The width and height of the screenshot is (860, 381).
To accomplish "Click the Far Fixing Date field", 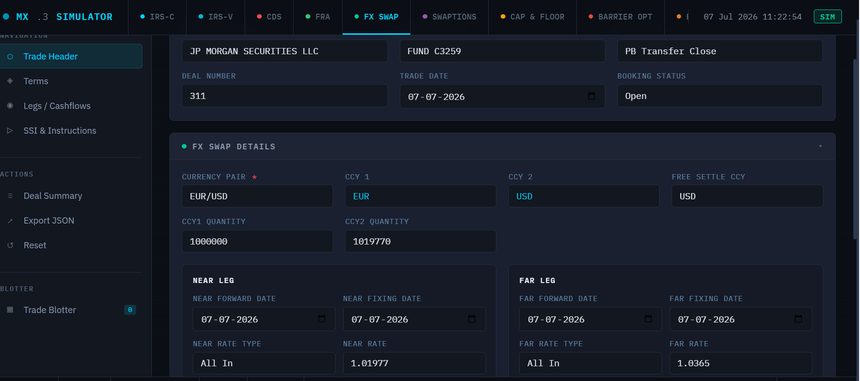I will pyautogui.click(x=740, y=319).
